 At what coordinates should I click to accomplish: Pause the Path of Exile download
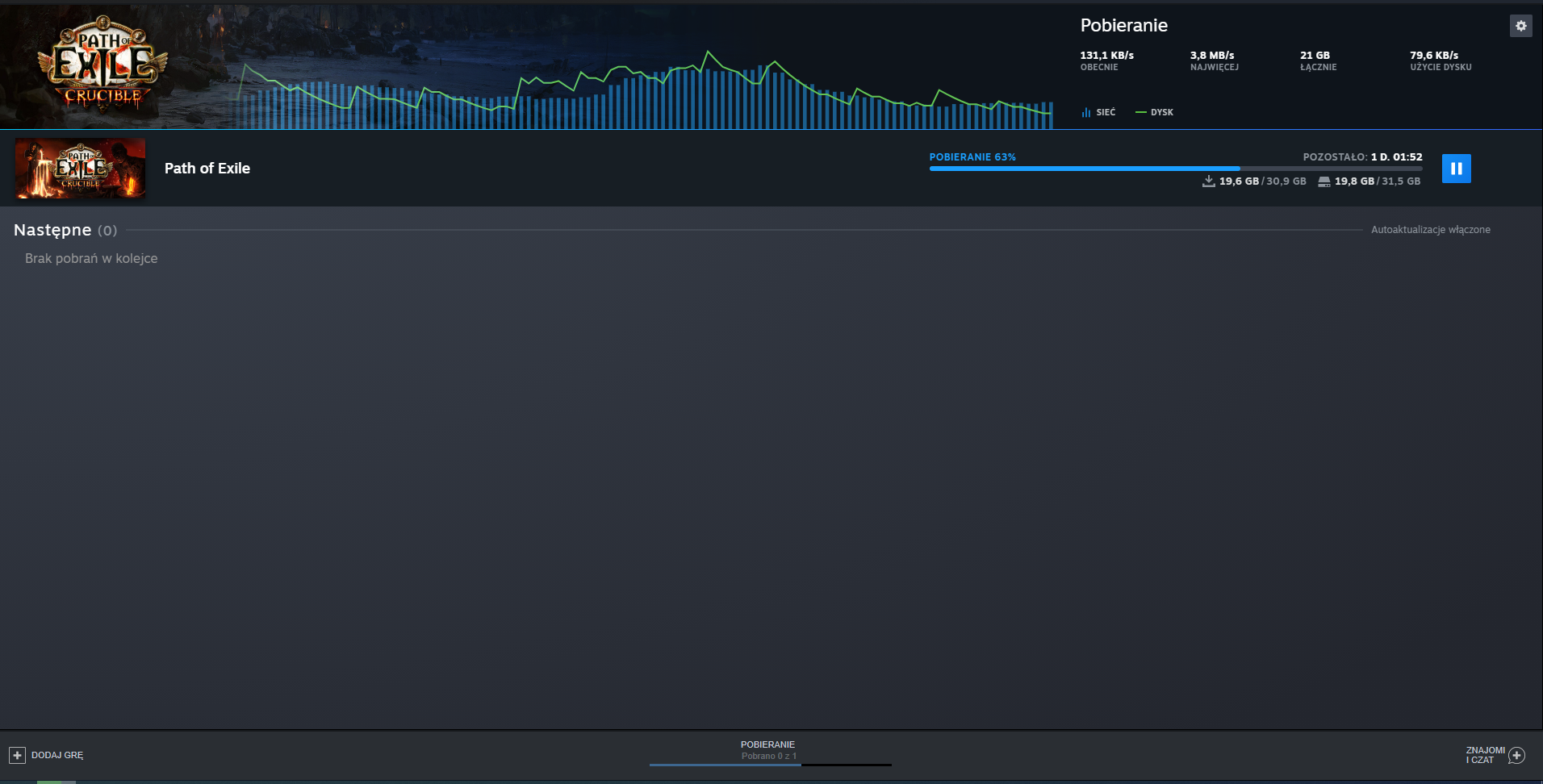[1456, 169]
